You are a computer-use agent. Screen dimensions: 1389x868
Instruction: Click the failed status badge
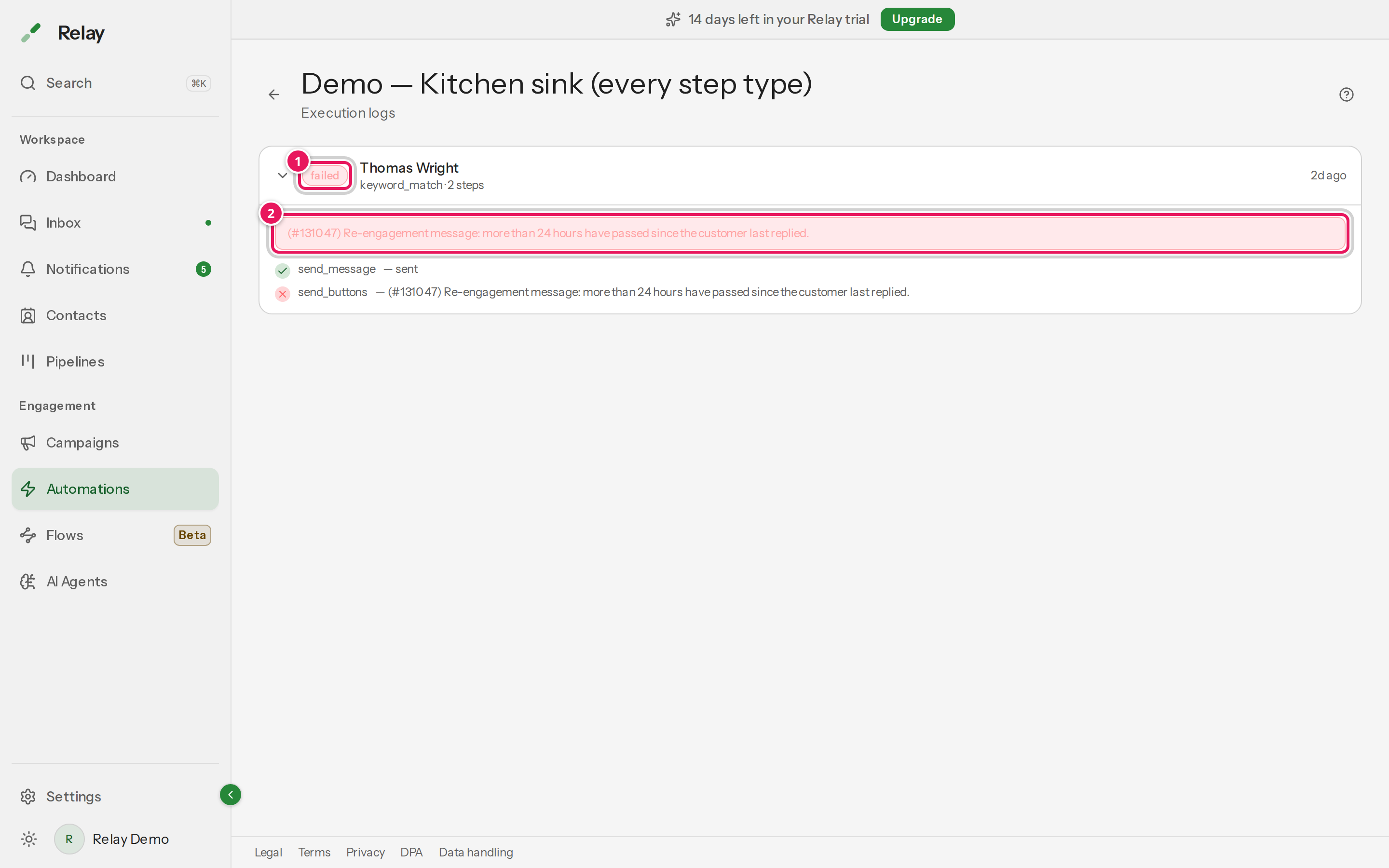coord(325,176)
